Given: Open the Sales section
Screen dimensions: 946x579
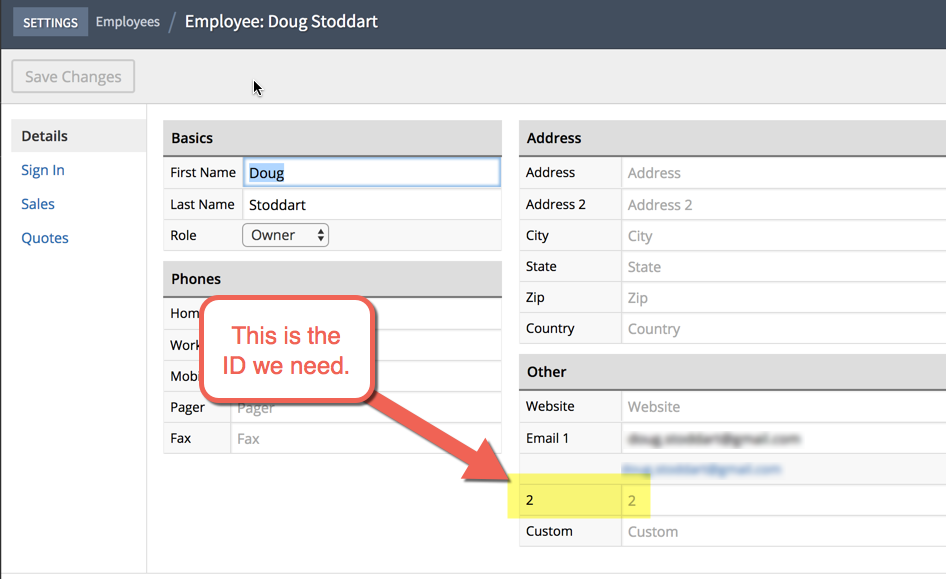Looking at the screenshot, I should coord(37,203).
